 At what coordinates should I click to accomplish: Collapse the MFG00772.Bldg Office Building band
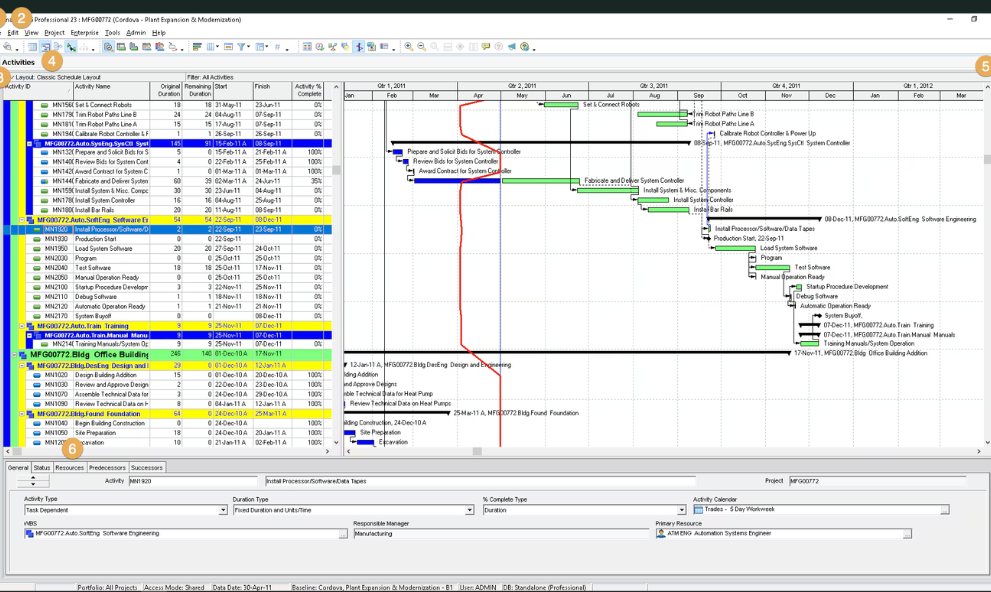click(14, 355)
